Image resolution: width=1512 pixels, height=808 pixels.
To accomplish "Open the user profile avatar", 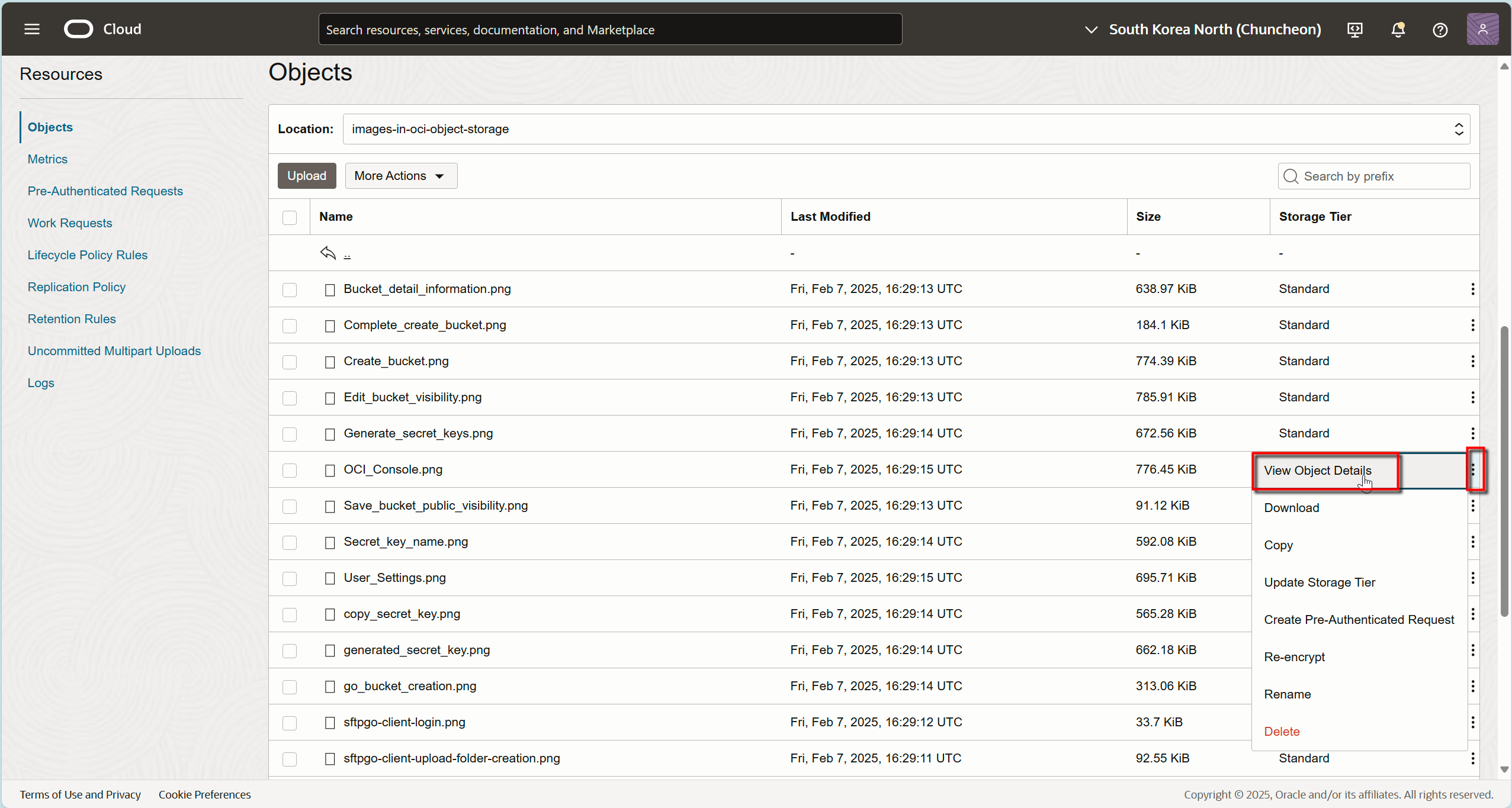I will [x=1482, y=29].
